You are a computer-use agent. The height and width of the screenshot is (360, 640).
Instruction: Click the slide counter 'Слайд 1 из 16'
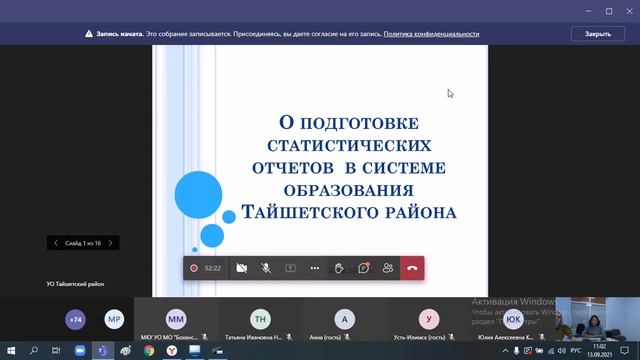[x=83, y=243]
